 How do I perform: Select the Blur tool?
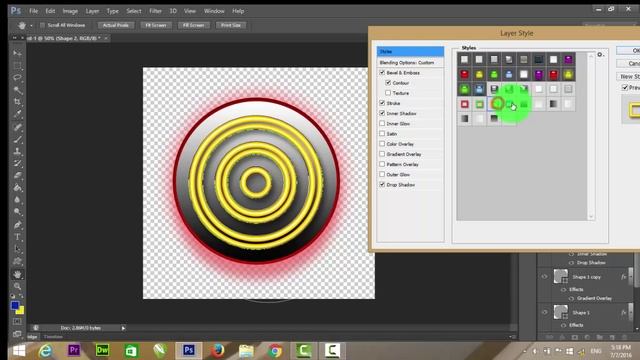[18, 200]
